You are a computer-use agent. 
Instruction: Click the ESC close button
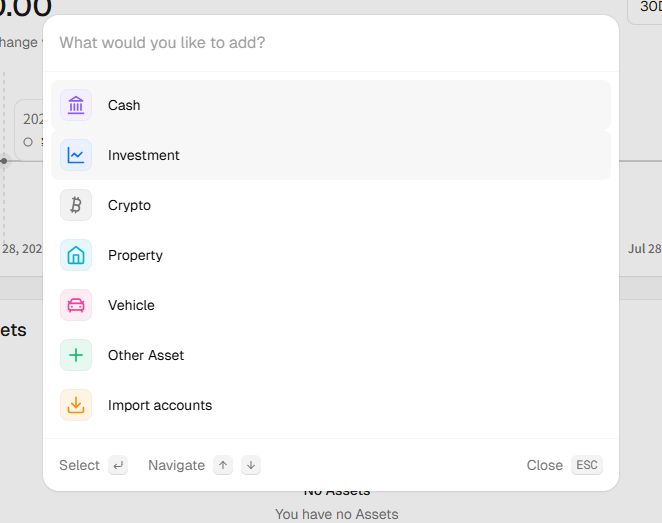pyautogui.click(x=587, y=465)
